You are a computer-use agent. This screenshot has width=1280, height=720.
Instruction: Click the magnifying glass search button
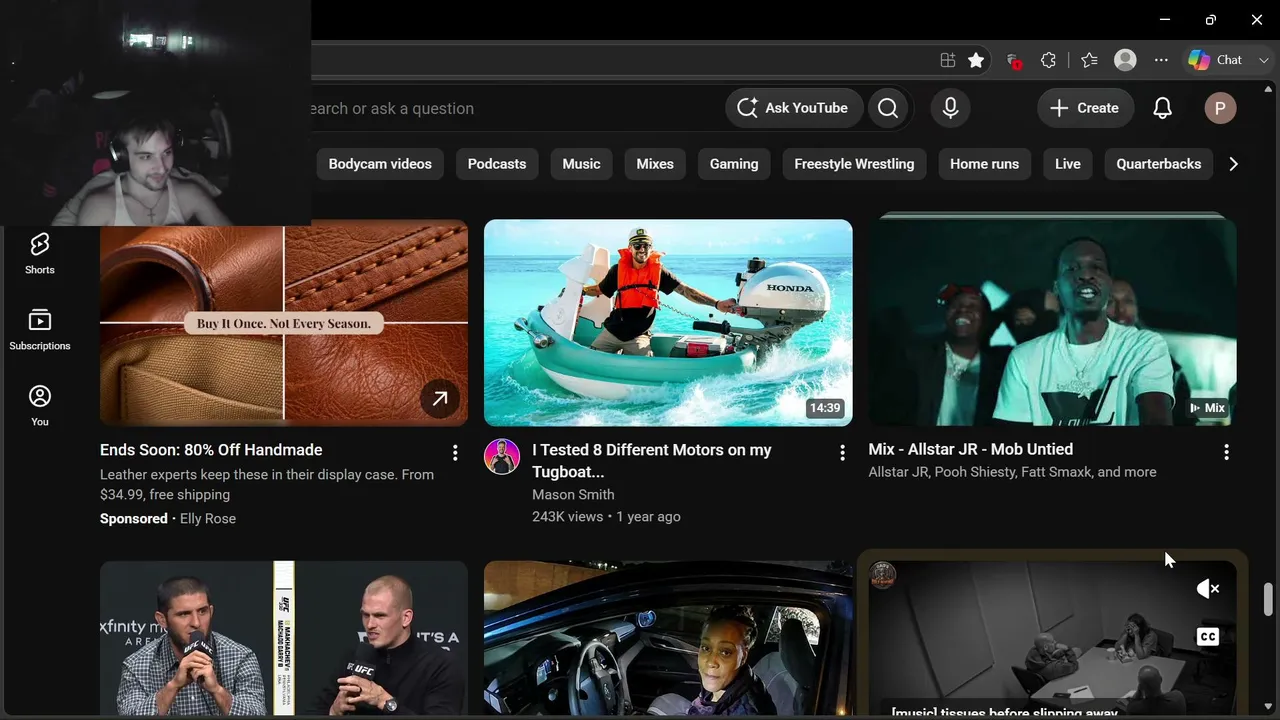click(888, 108)
